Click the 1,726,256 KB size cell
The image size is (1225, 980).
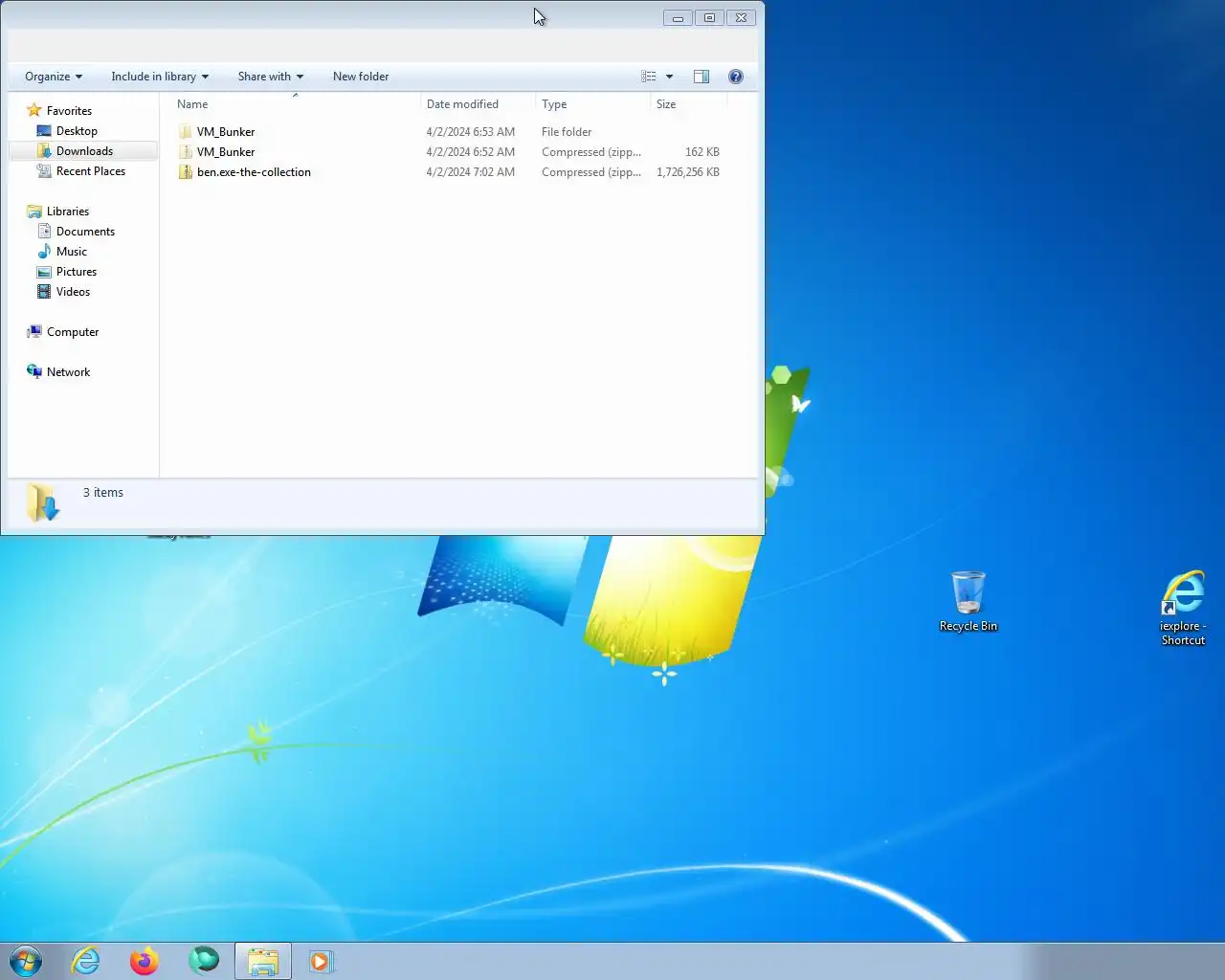click(x=688, y=172)
